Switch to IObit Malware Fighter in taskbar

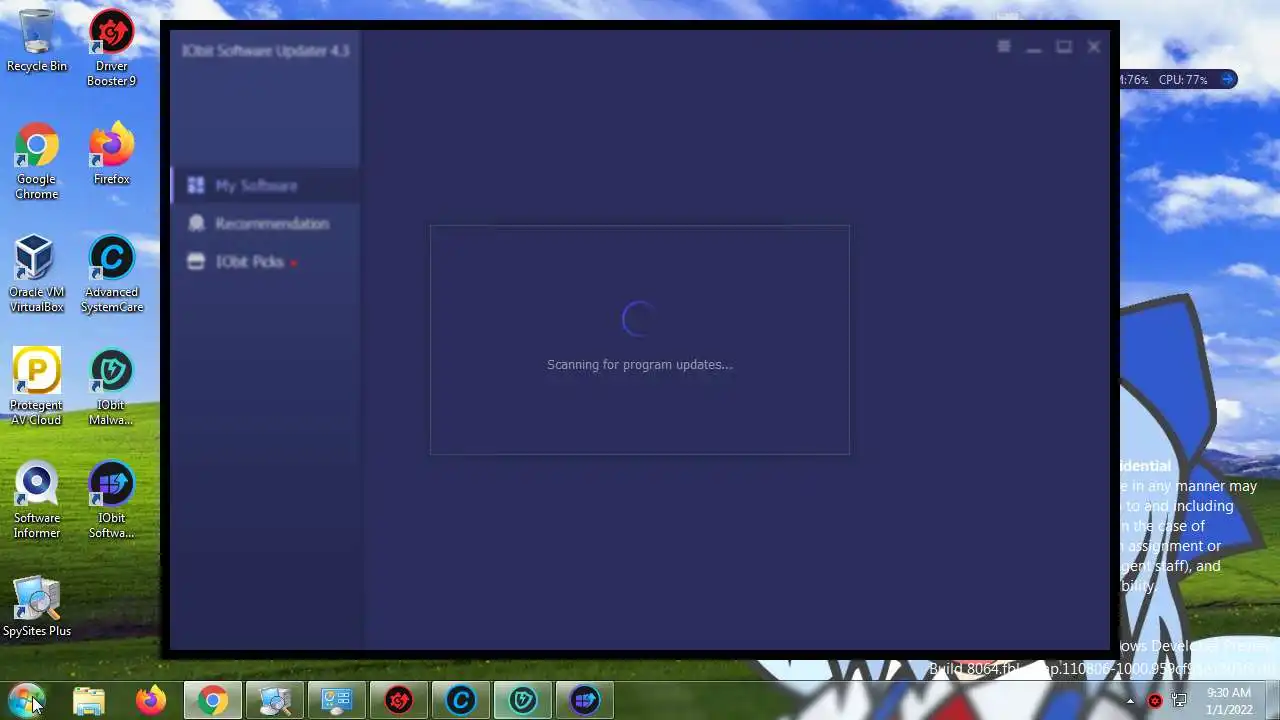pos(522,701)
